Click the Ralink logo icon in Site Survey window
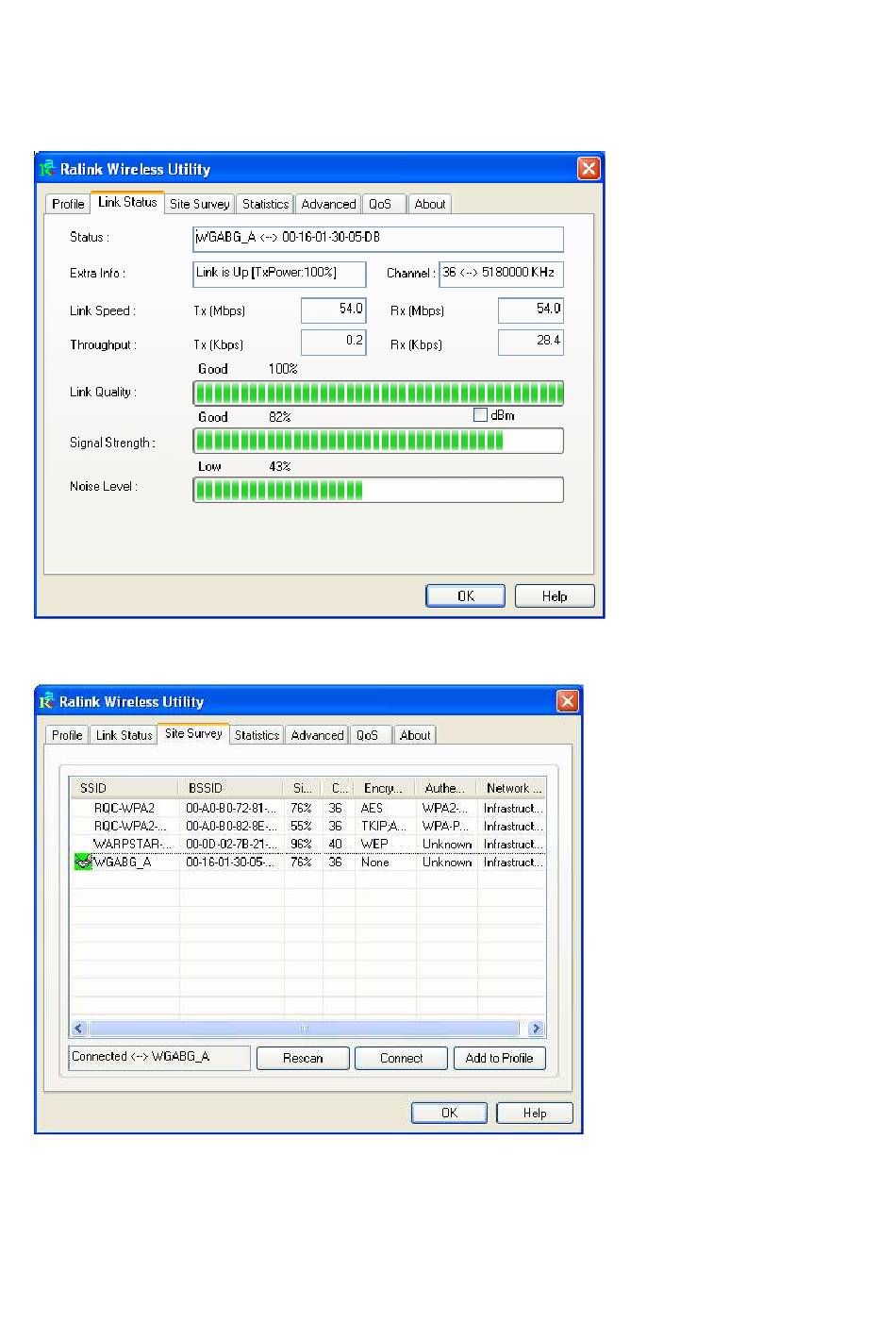896x1340 pixels. (x=47, y=701)
